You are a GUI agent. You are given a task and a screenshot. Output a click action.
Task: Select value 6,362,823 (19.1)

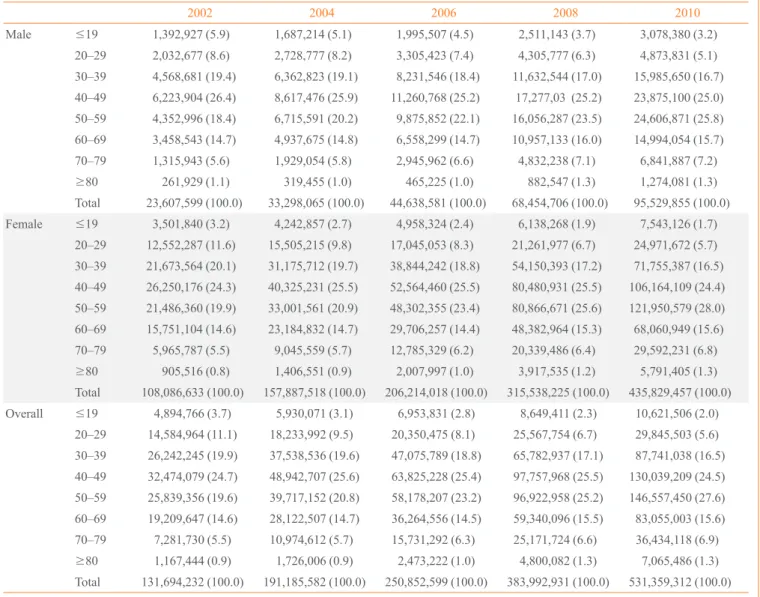point(316,77)
